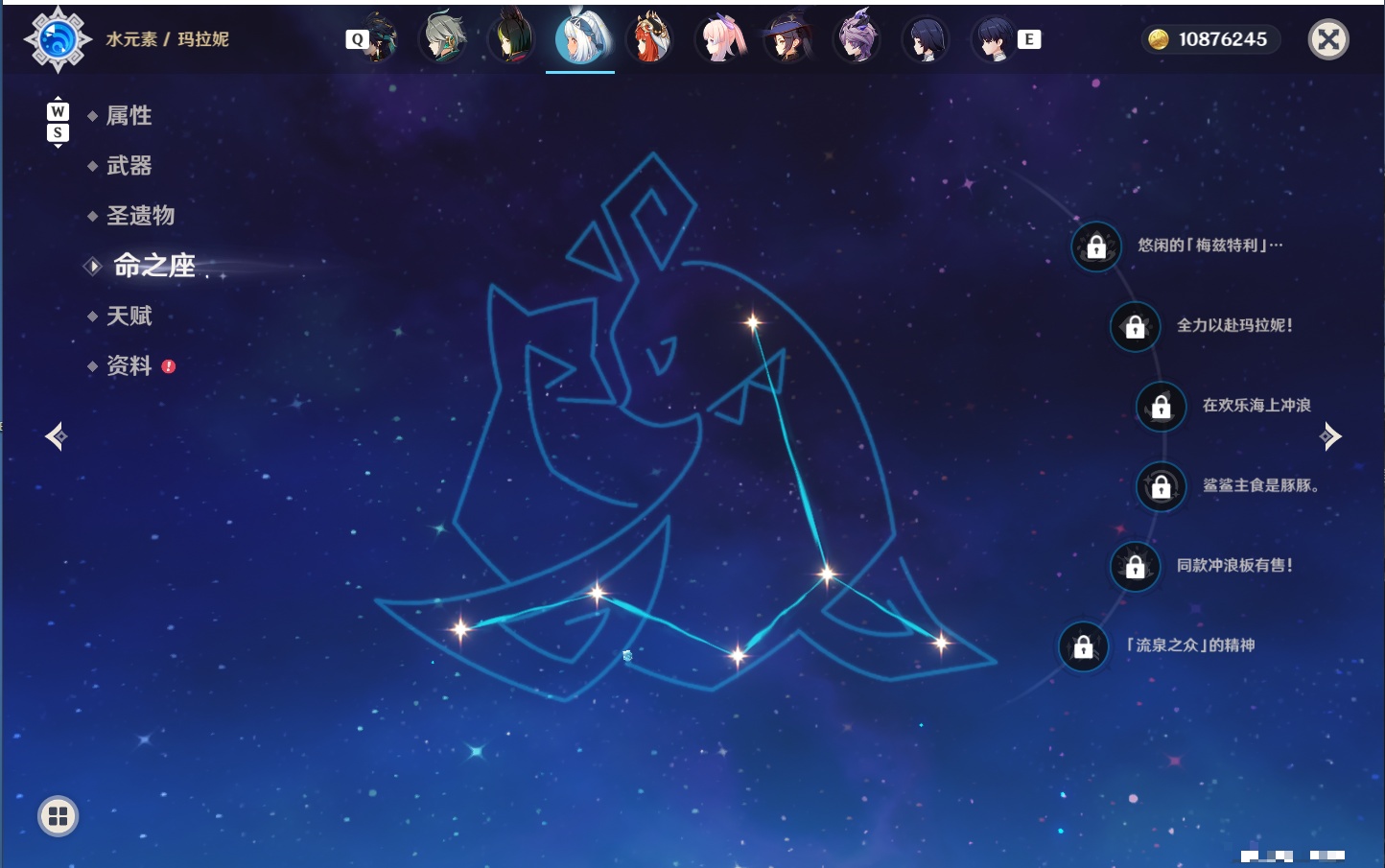Screen dimensions: 1385x868
Task: Click the constellation name 「流泉之众」的精神
Action: 1190,645
